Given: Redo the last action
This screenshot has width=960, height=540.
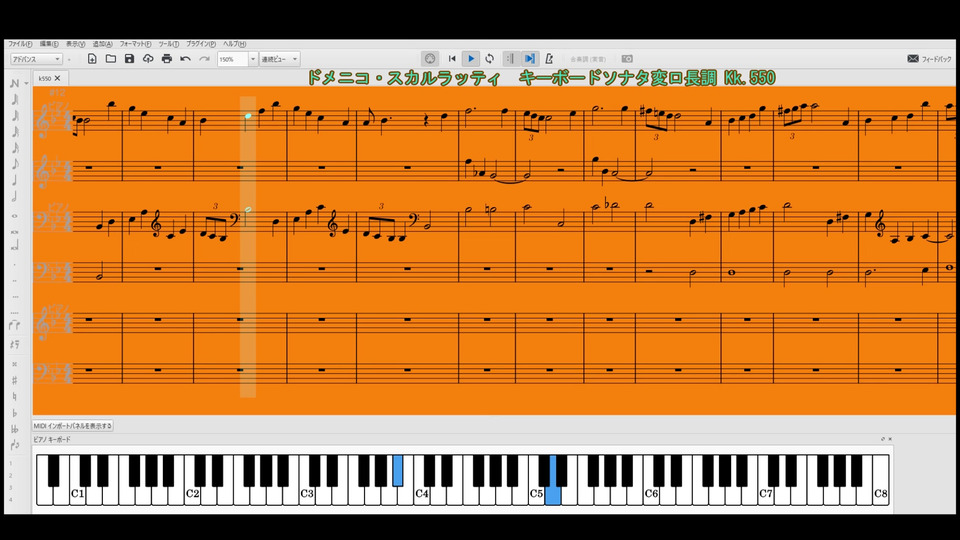Looking at the screenshot, I should pyautogui.click(x=204, y=59).
